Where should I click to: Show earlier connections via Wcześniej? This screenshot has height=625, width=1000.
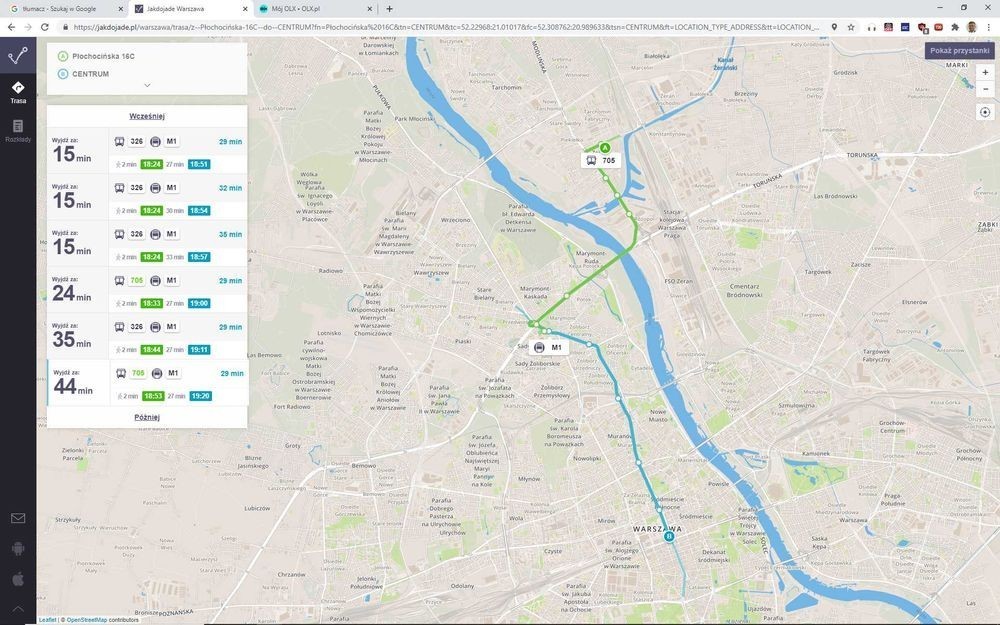[147, 116]
